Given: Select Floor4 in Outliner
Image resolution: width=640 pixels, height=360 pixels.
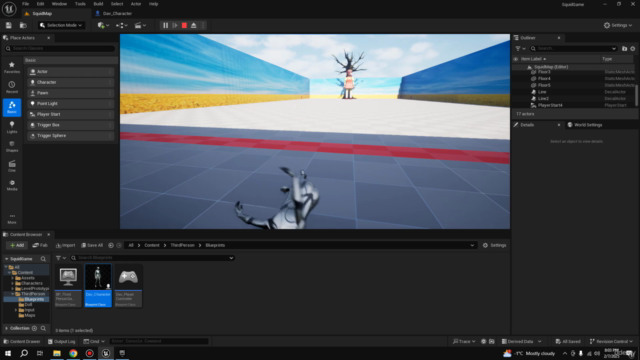Looking at the screenshot, I should pyautogui.click(x=544, y=78).
